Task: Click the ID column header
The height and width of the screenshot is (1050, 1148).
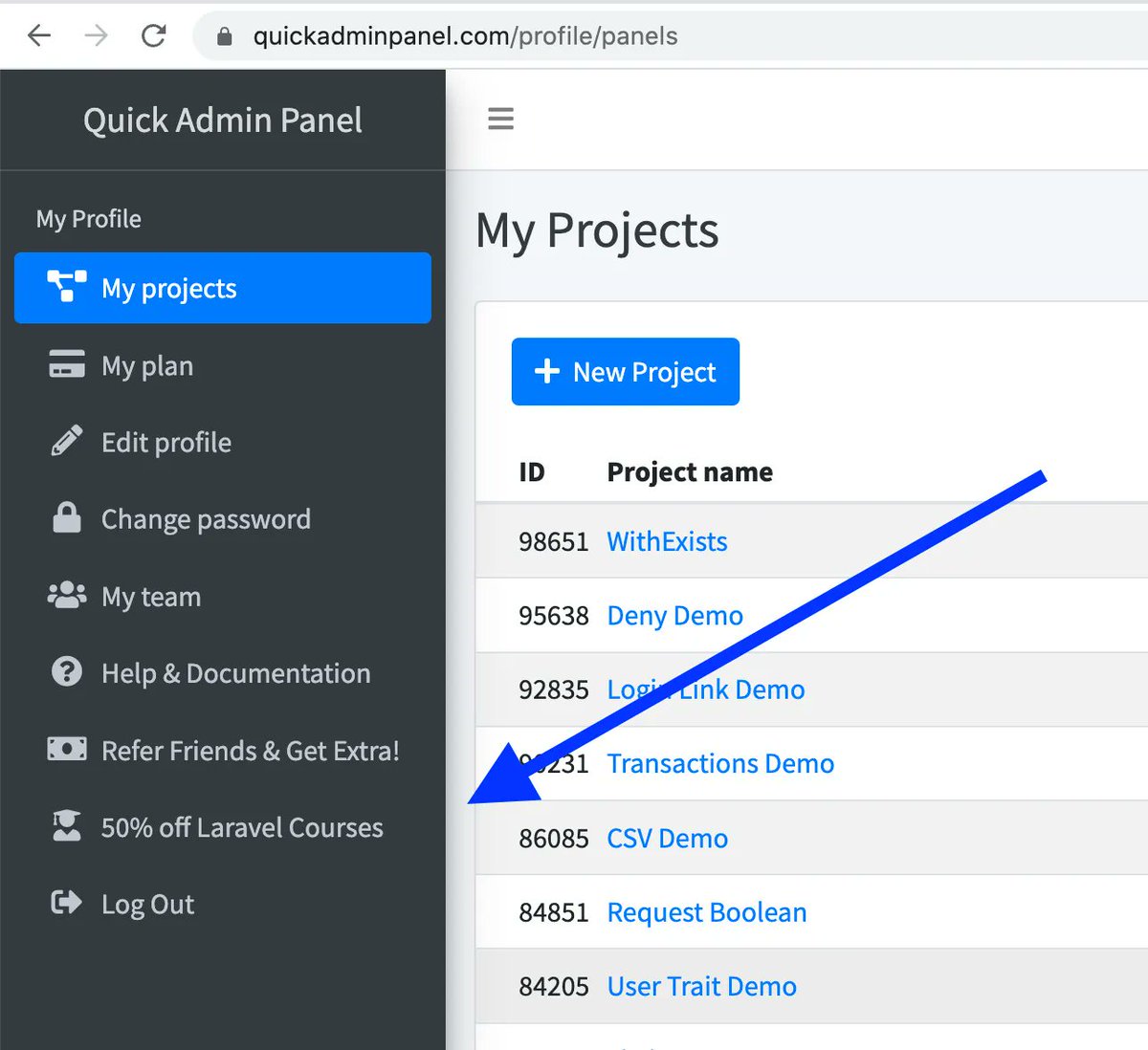Action: pyautogui.click(x=532, y=471)
